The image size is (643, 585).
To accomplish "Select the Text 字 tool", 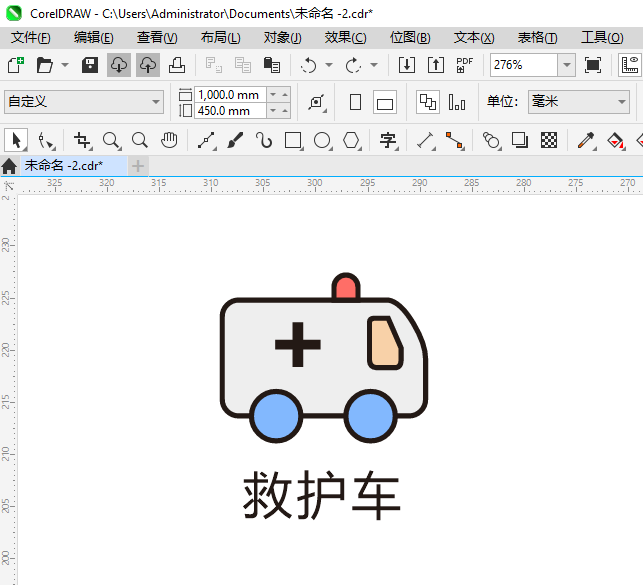I will coord(388,141).
